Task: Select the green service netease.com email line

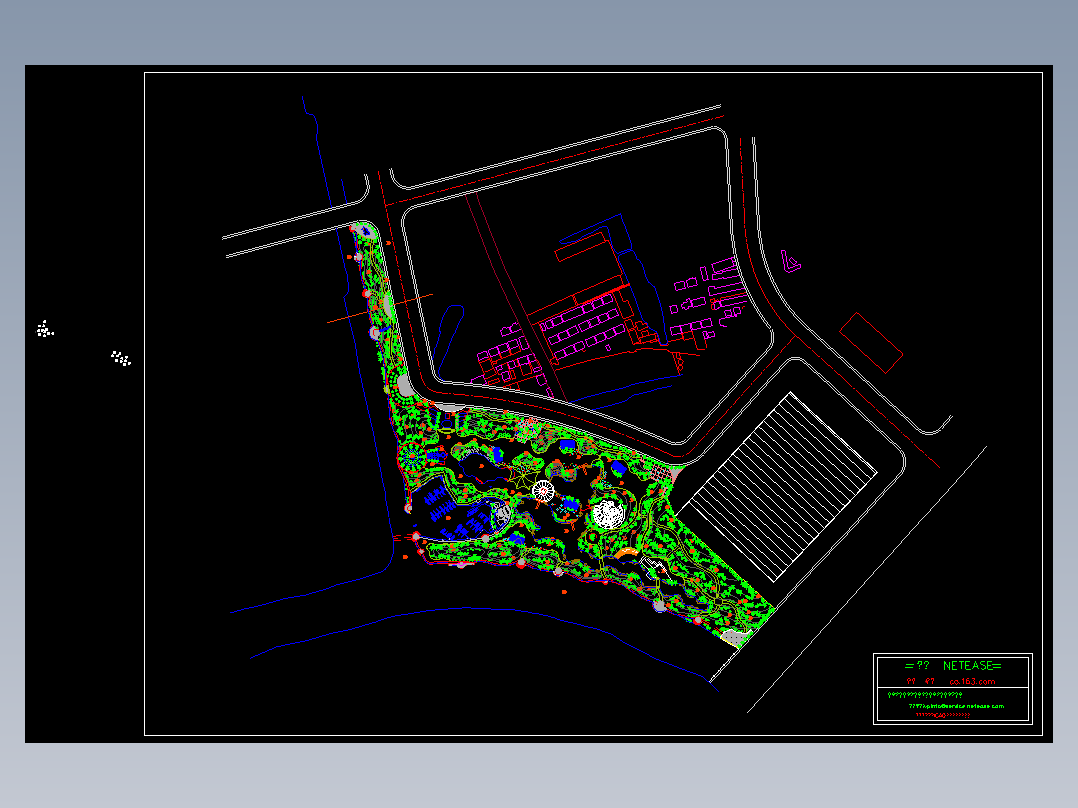Action: tap(956, 706)
